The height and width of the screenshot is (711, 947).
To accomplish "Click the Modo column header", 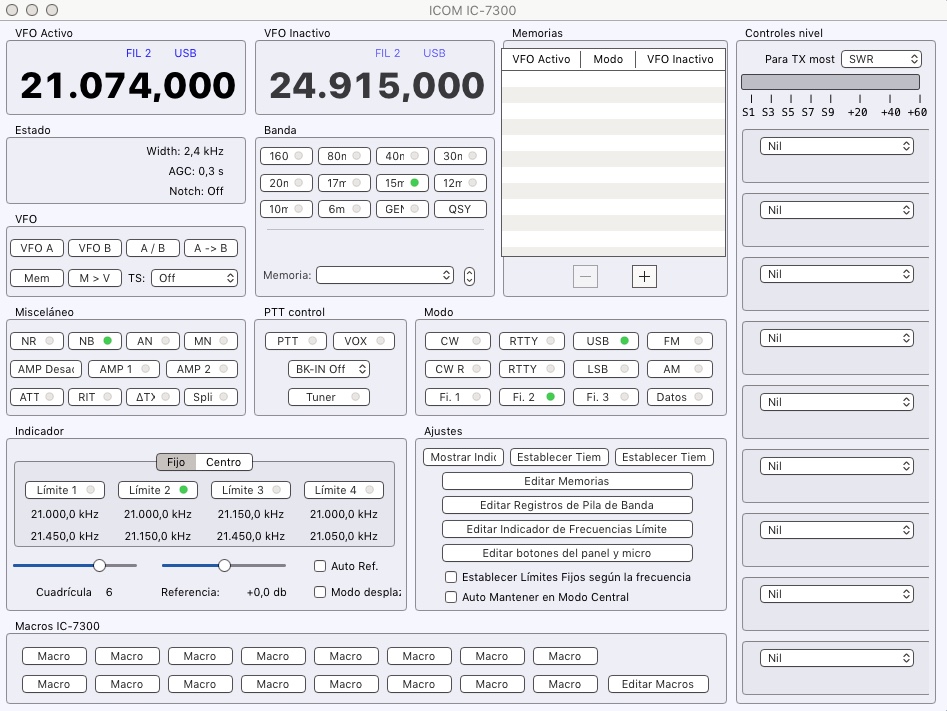I will pos(608,59).
